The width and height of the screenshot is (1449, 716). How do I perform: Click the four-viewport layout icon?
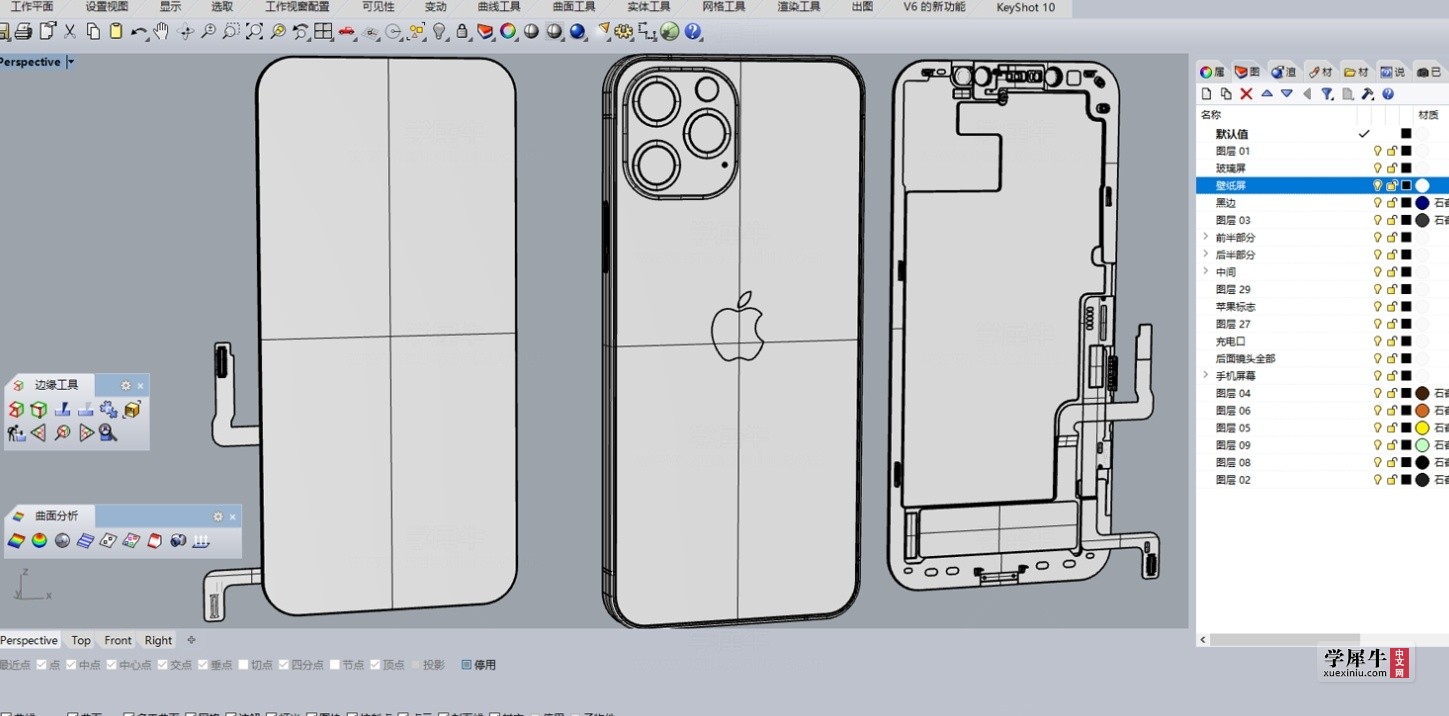click(323, 32)
